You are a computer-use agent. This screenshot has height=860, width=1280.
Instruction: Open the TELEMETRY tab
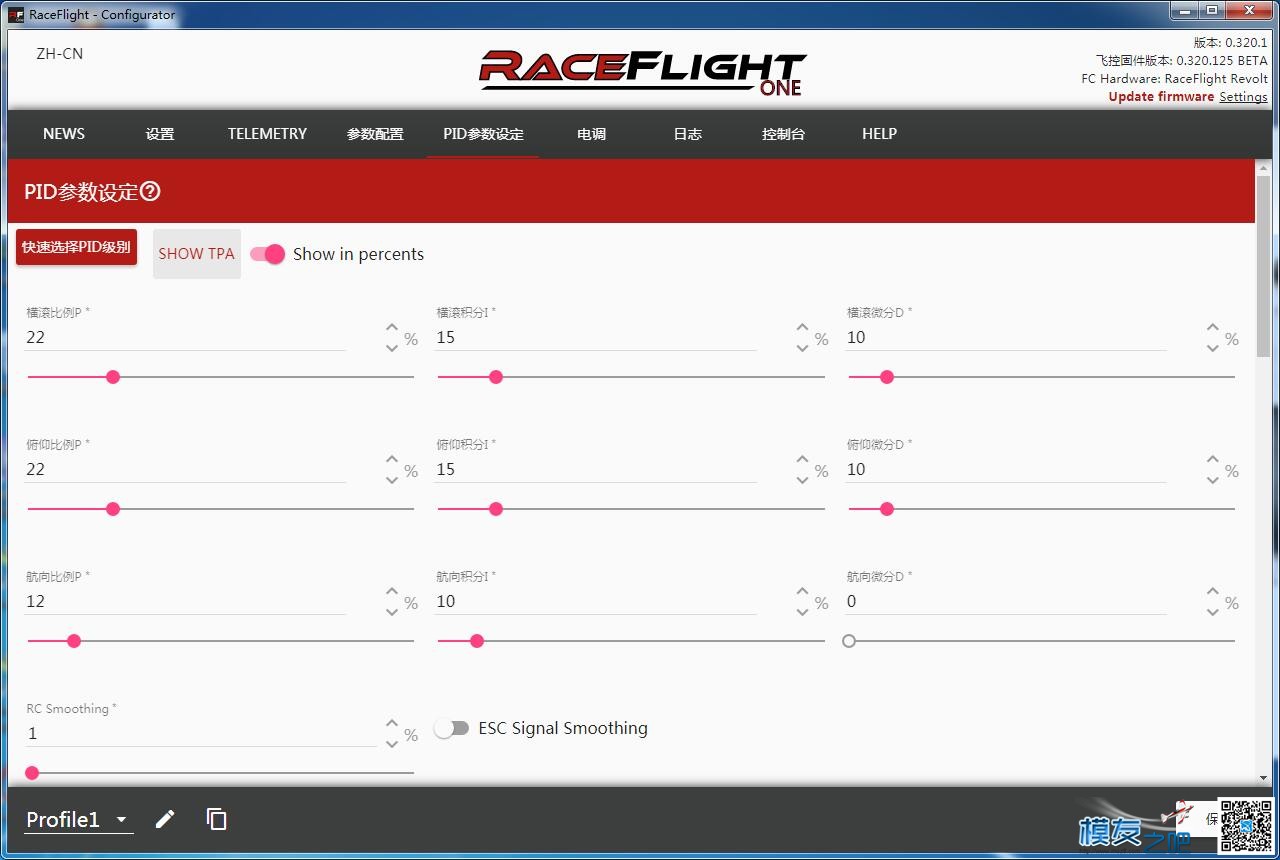(267, 134)
